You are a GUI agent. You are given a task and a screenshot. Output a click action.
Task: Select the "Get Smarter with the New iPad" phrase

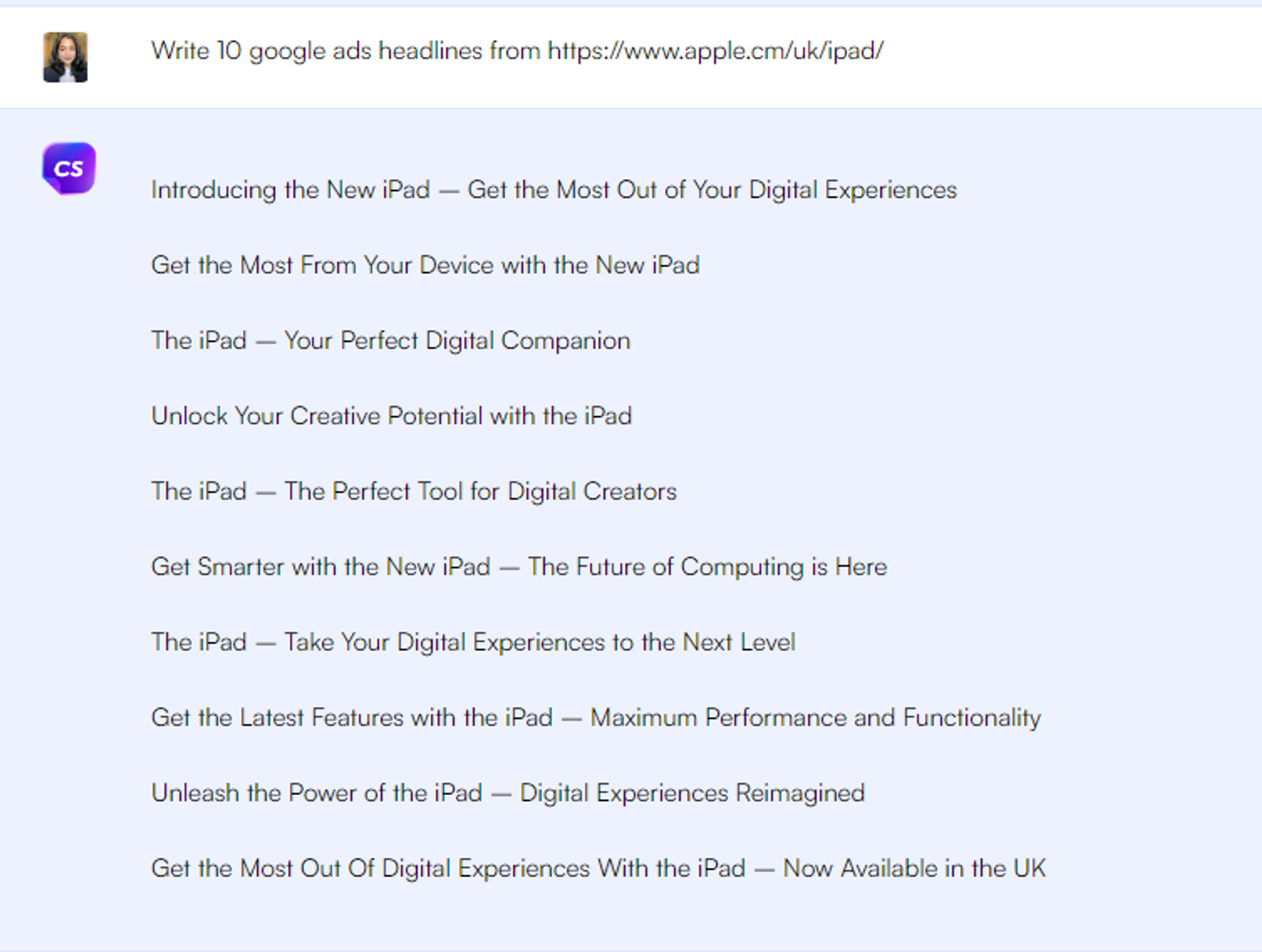tap(321, 567)
